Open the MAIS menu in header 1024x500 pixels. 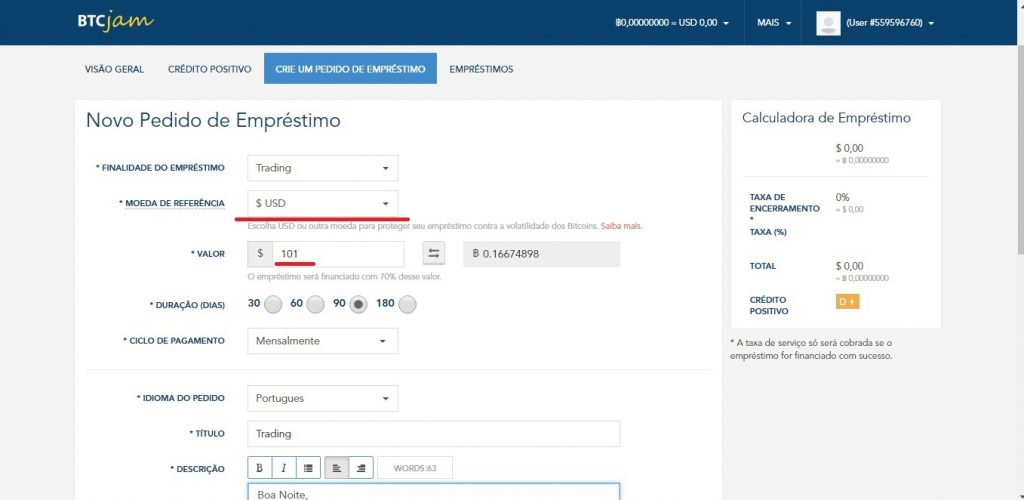(x=774, y=22)
